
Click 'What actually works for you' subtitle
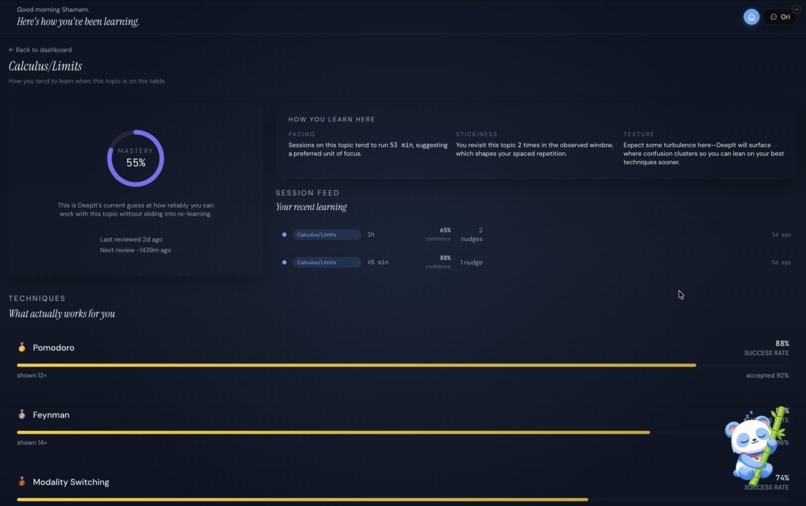pyautogui.click(x=62, y=314)
